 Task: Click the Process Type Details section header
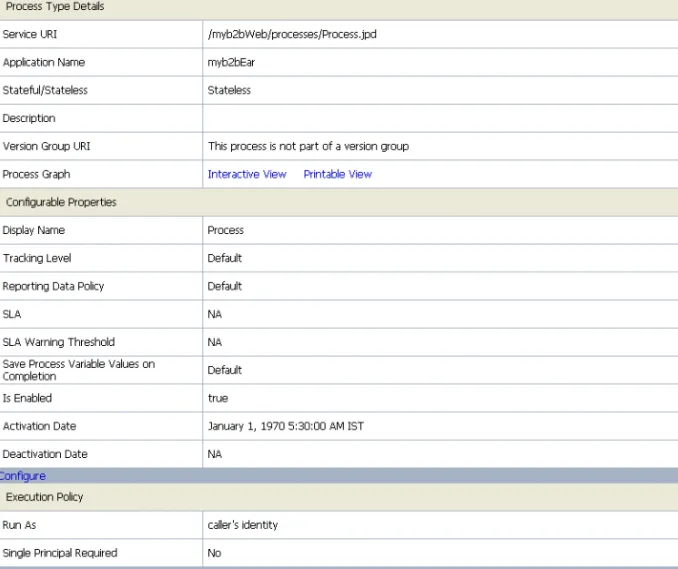click(x=55, y=6)
